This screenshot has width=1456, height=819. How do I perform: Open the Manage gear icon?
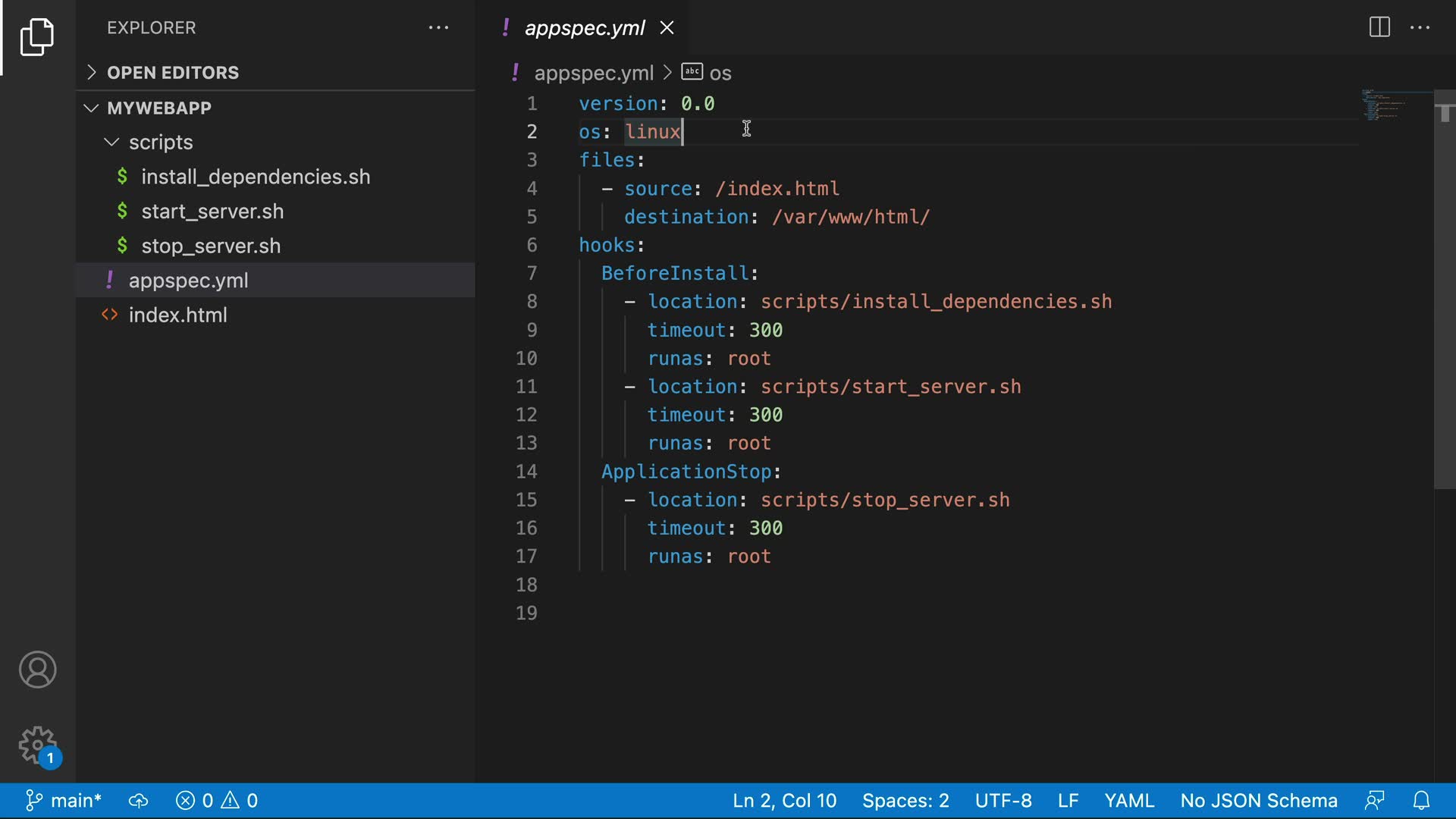[37, 745]
